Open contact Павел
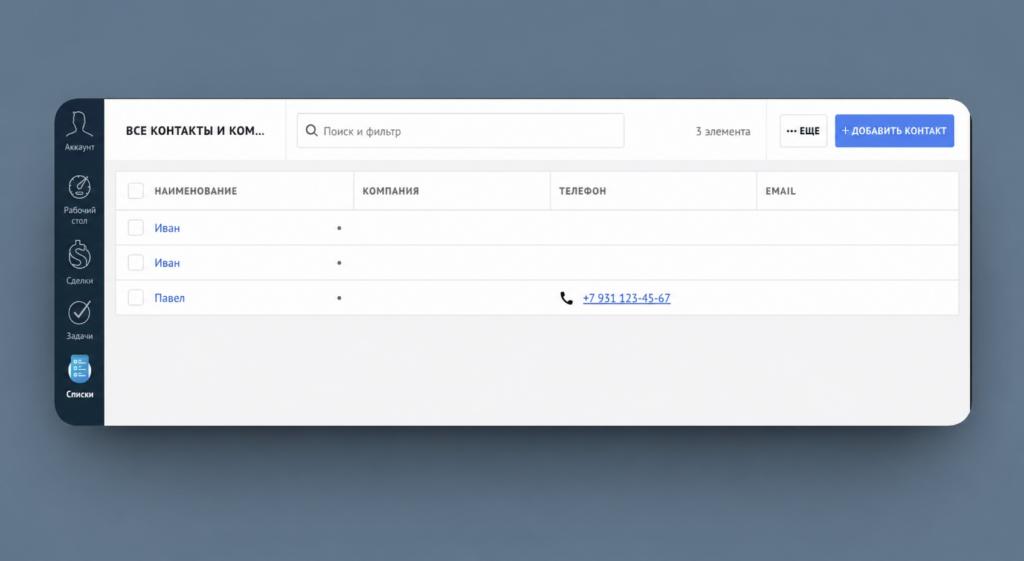The width and height of the screenshot is (1024, 561). coord(170,298)
